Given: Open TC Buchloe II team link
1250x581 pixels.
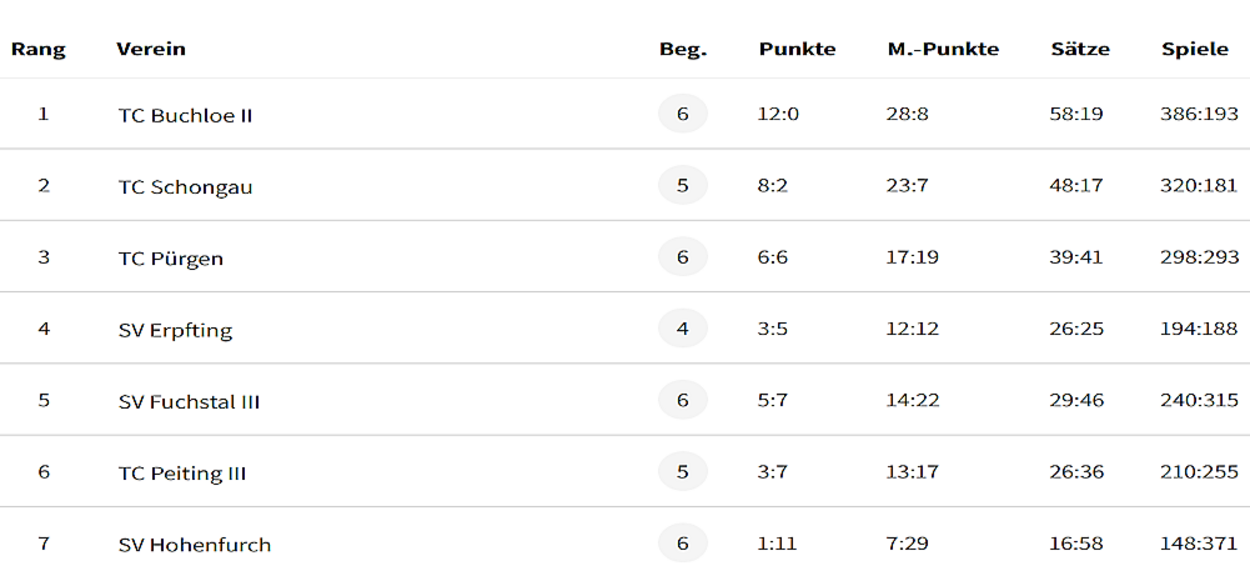Looking at the screenshot, I should [185, 115].
